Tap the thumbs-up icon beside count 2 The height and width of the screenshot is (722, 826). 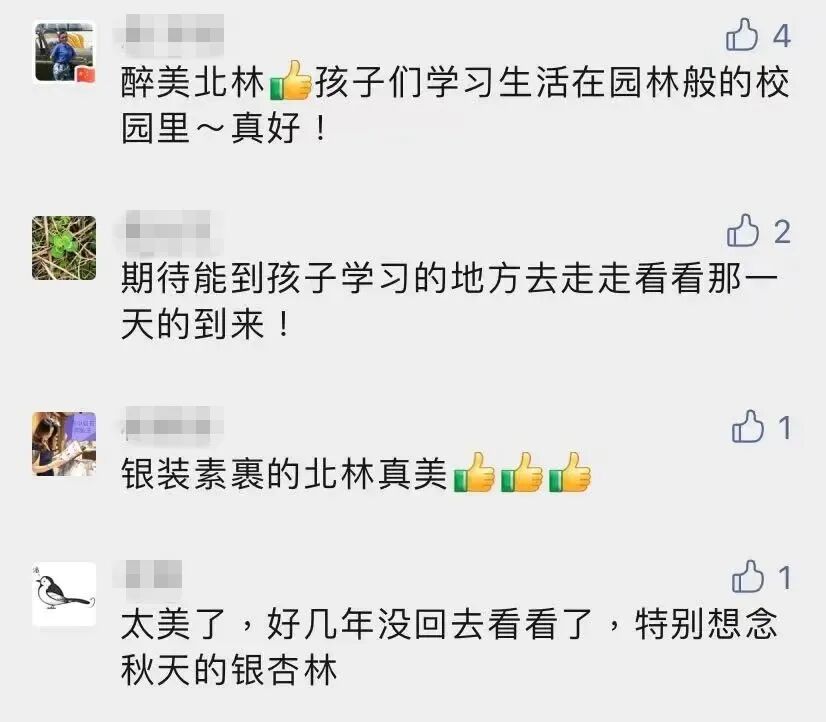click(743, 231)
